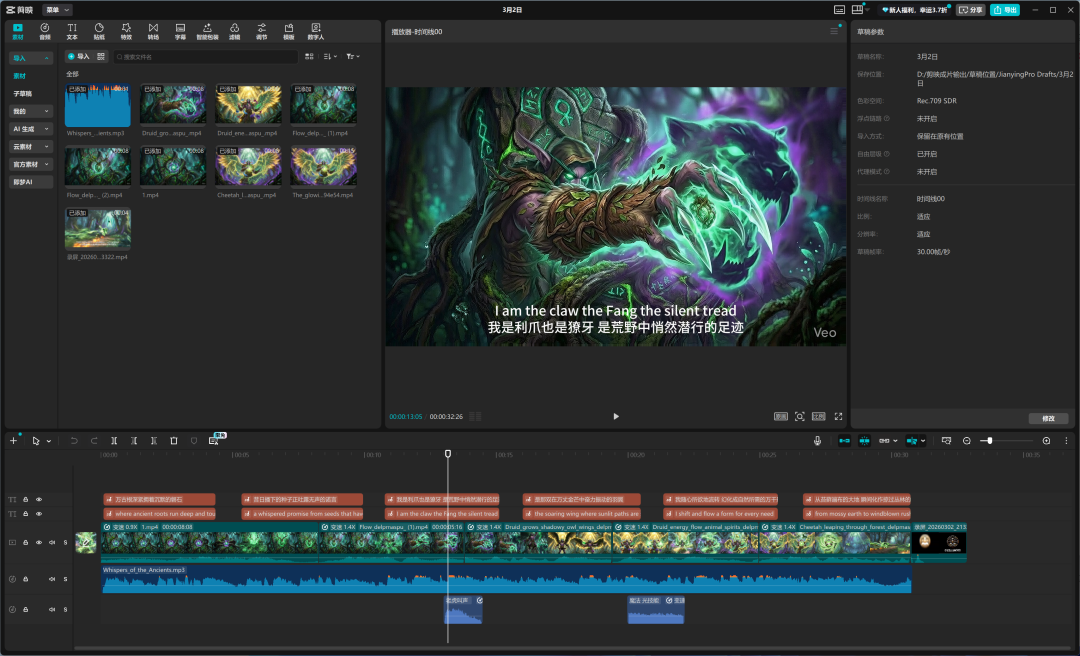
Task: Open the 音频 (Audio) panel tab
Action: 45,31
